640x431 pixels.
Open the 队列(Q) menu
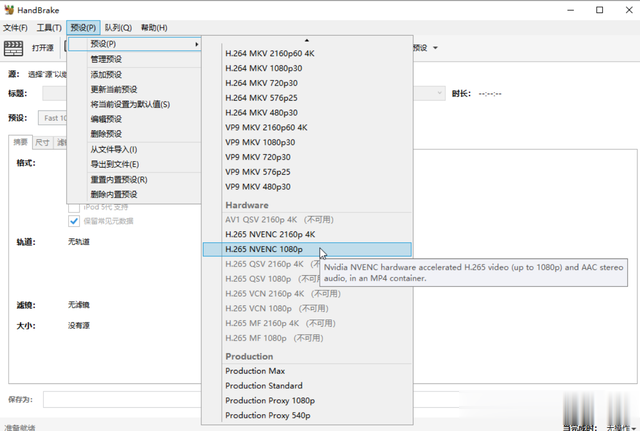coord(118,28)
